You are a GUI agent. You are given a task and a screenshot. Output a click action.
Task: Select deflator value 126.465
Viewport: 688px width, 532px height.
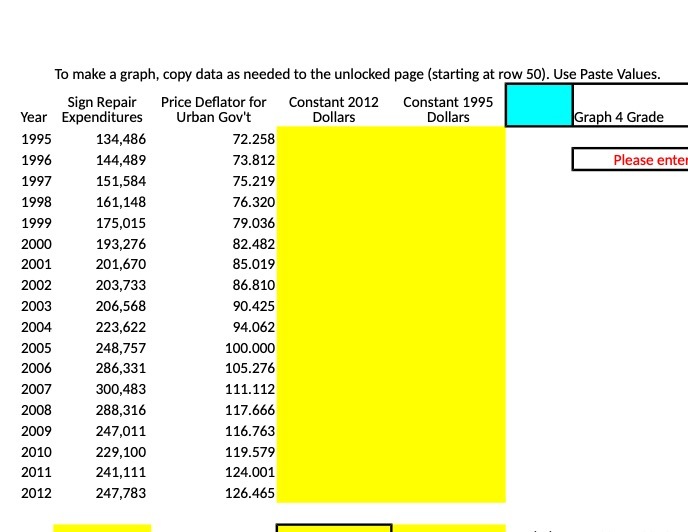250,493
